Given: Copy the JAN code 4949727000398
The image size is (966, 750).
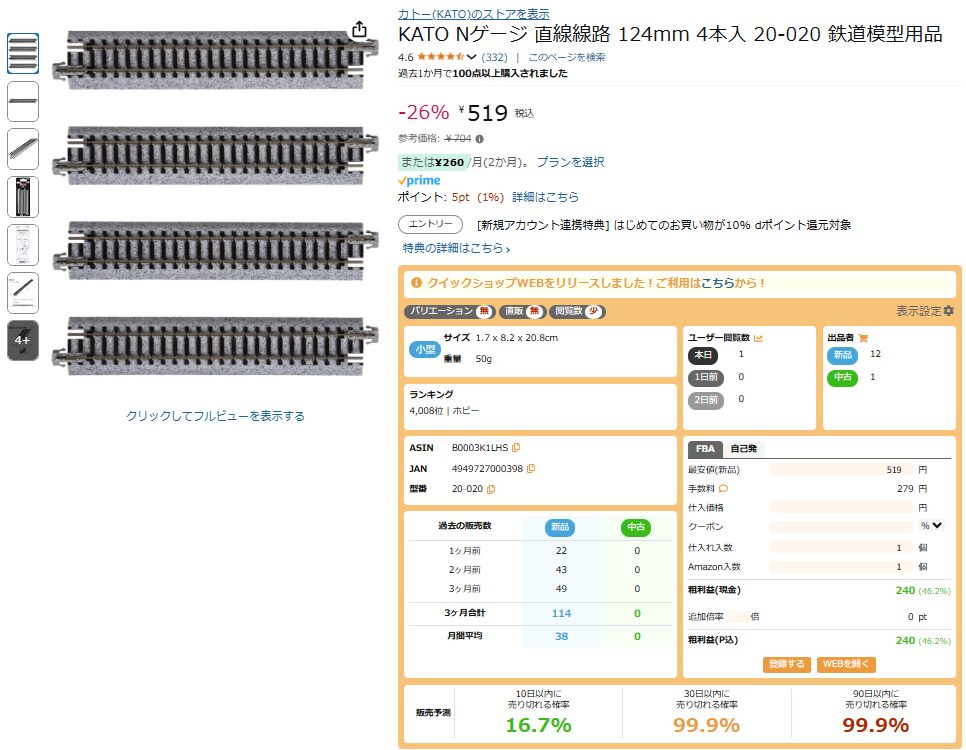Looking at the screenshot, I should tap(531, 468).
